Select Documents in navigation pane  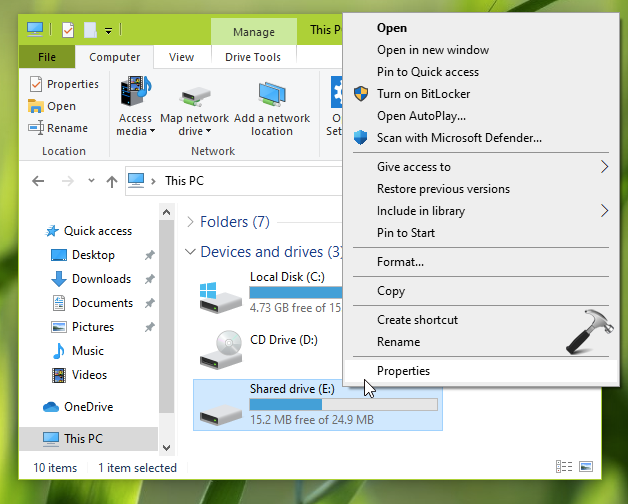tap(92, 303)
